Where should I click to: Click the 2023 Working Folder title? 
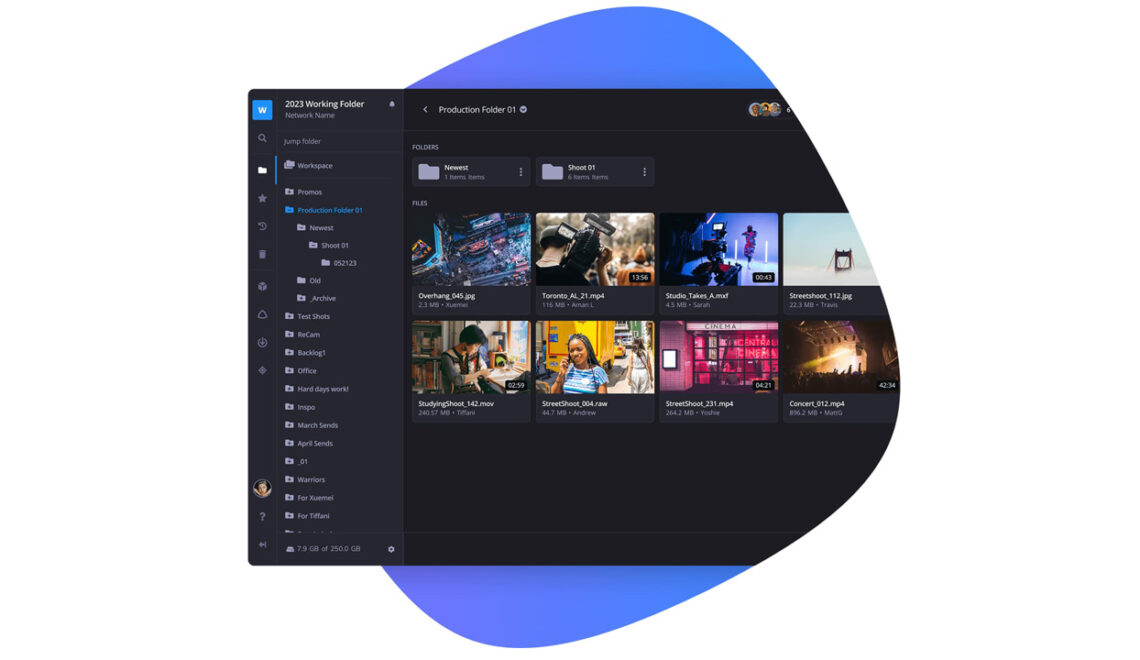pos(324,104)
